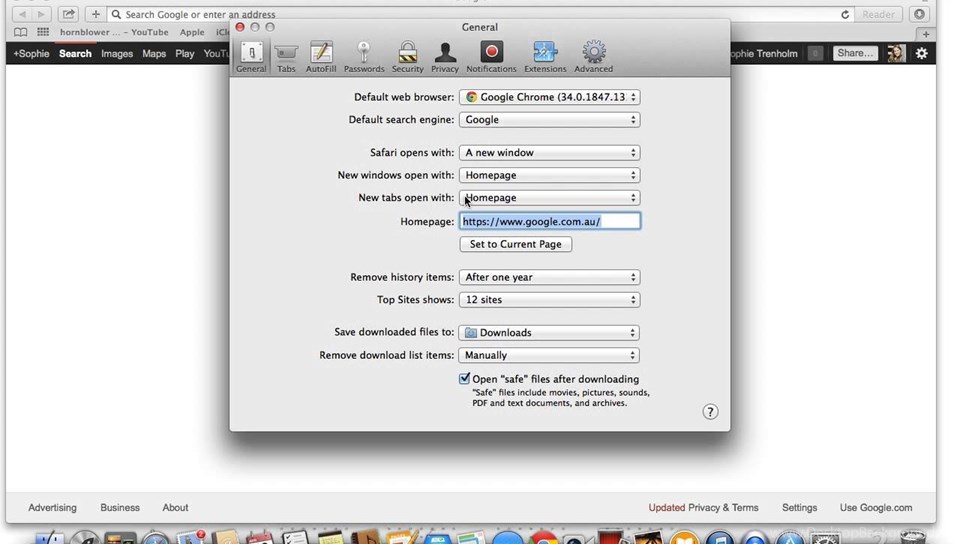Open the Default web browser dropdown
Screen dimensions: 960x544
(549, 97)
